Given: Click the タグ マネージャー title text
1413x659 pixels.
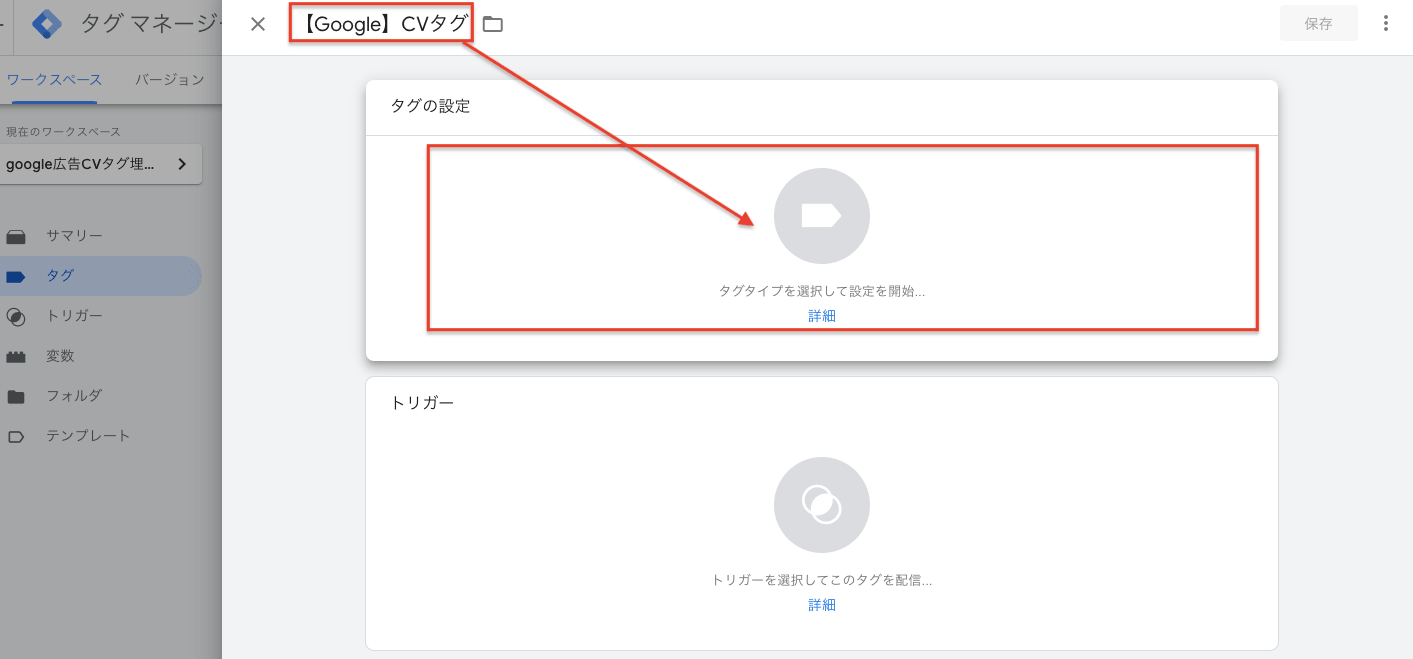Looking at the screenshot, I should pos(150,24).
